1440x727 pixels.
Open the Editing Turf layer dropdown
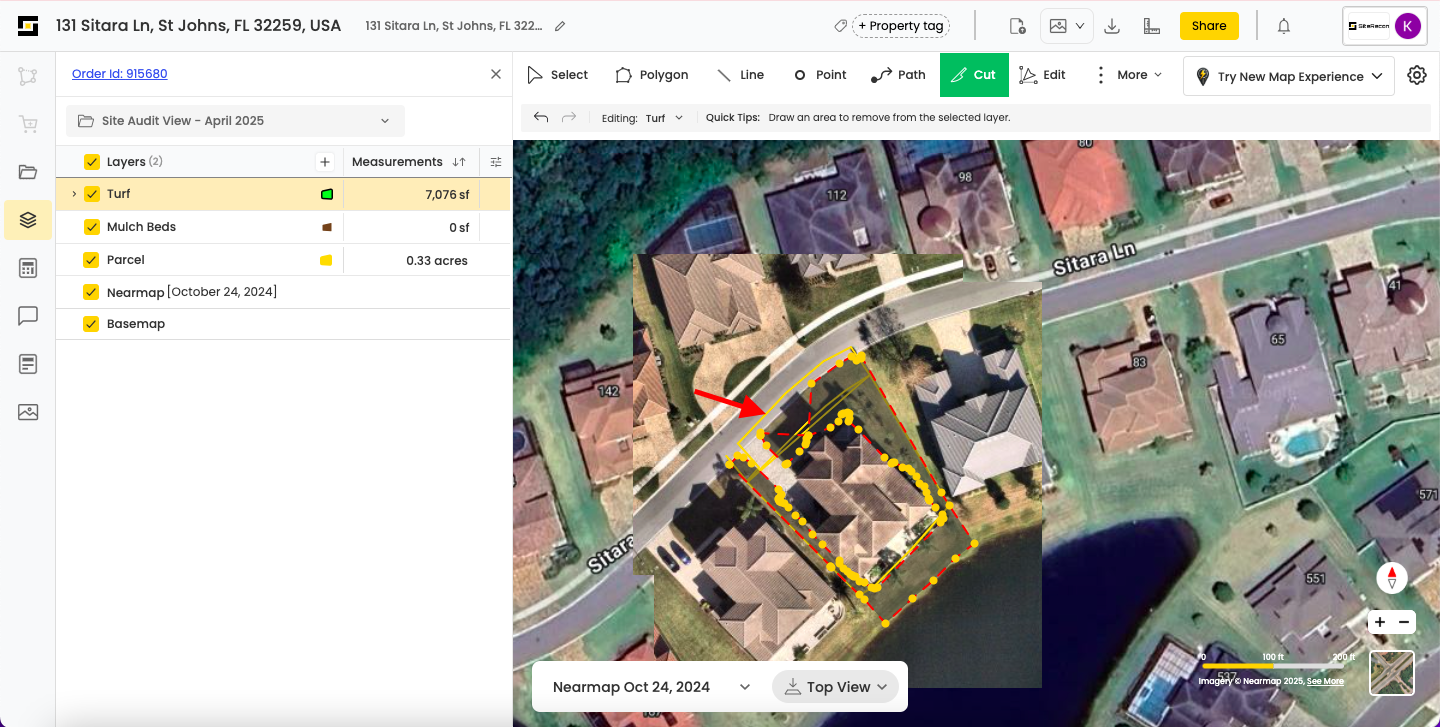click(x=665, y=117)
